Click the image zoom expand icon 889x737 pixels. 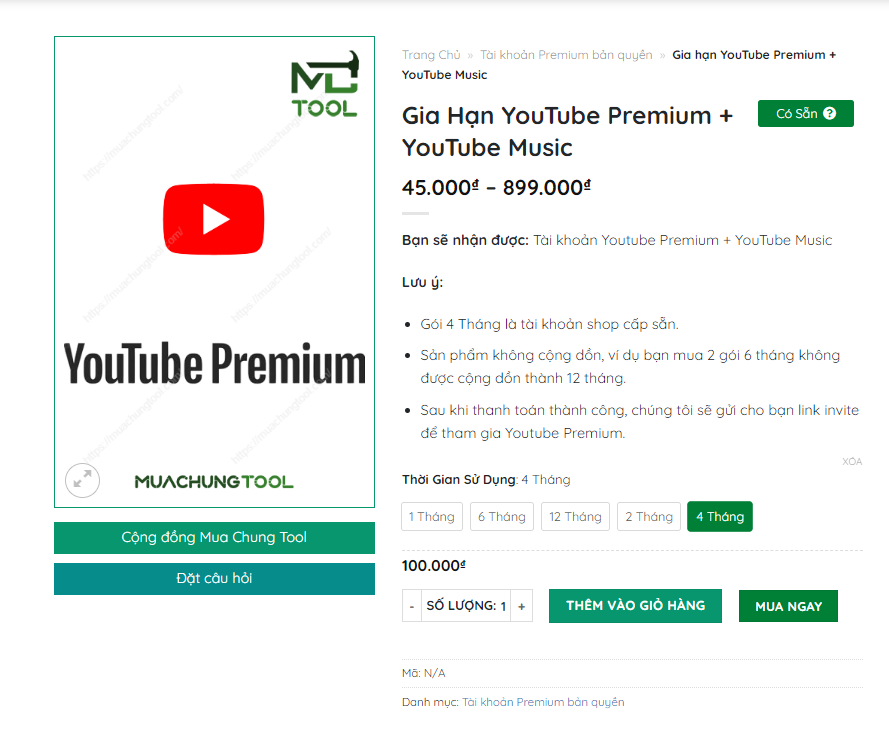(x=82, y=480)
